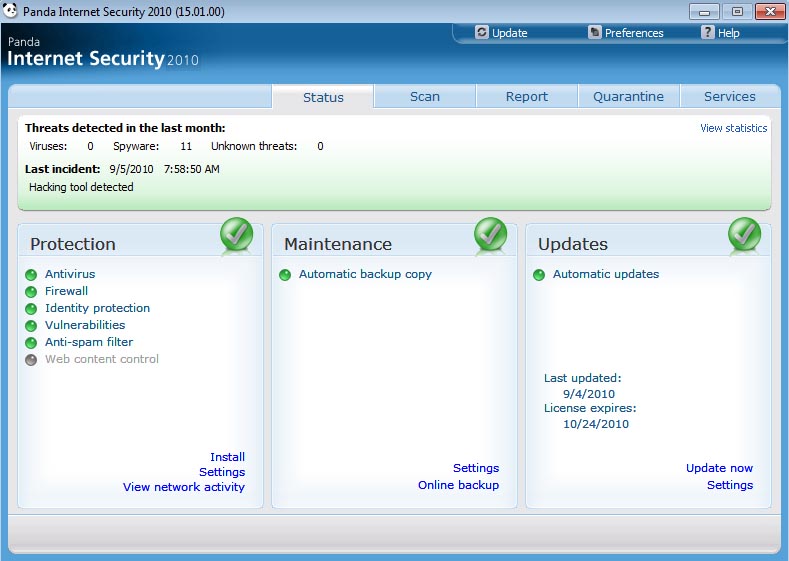The image size is (789, 561).
Task: Click the green status dot beside Antivirus
Action: point(31,275)
